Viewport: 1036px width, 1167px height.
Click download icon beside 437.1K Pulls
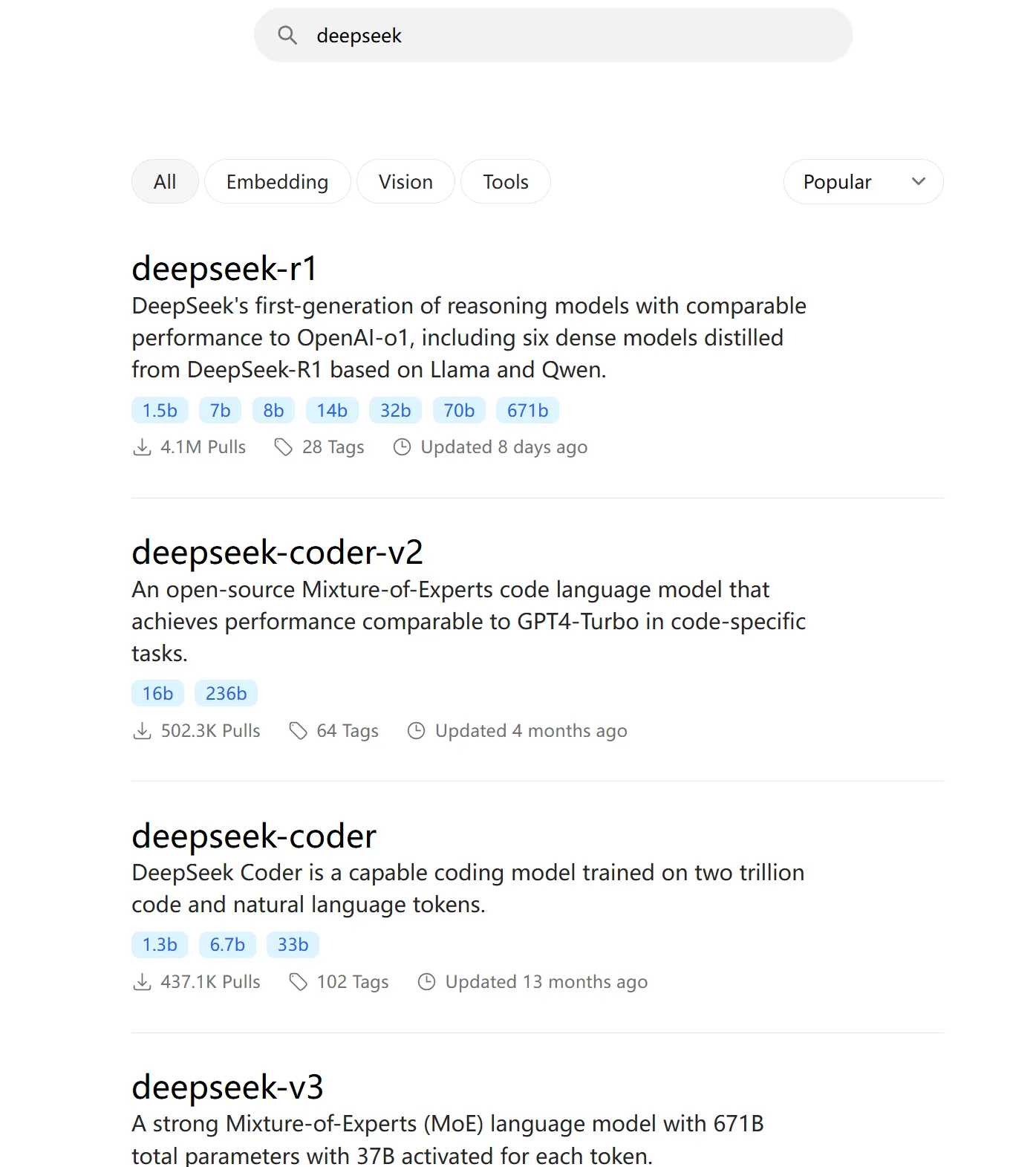click(142, 981)
